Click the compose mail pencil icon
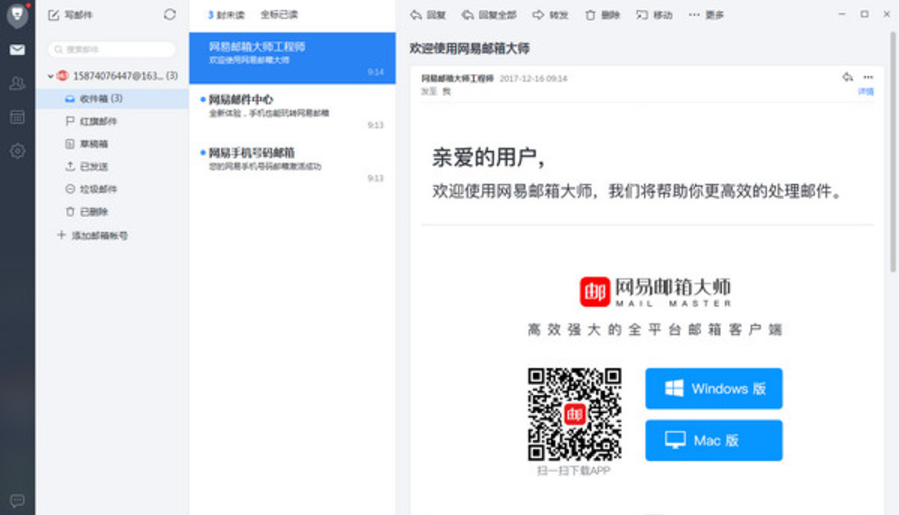 click(x=53, y=15)
